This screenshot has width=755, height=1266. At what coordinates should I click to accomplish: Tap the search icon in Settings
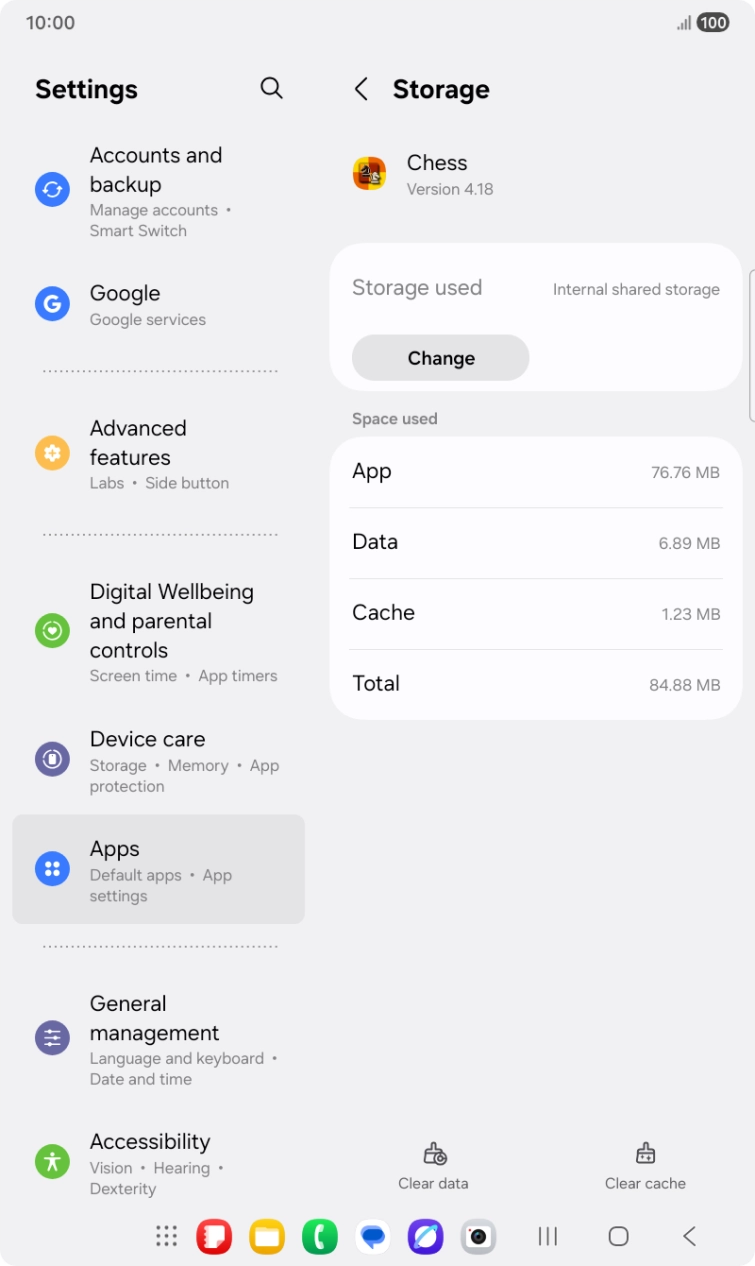coord(271,88)
